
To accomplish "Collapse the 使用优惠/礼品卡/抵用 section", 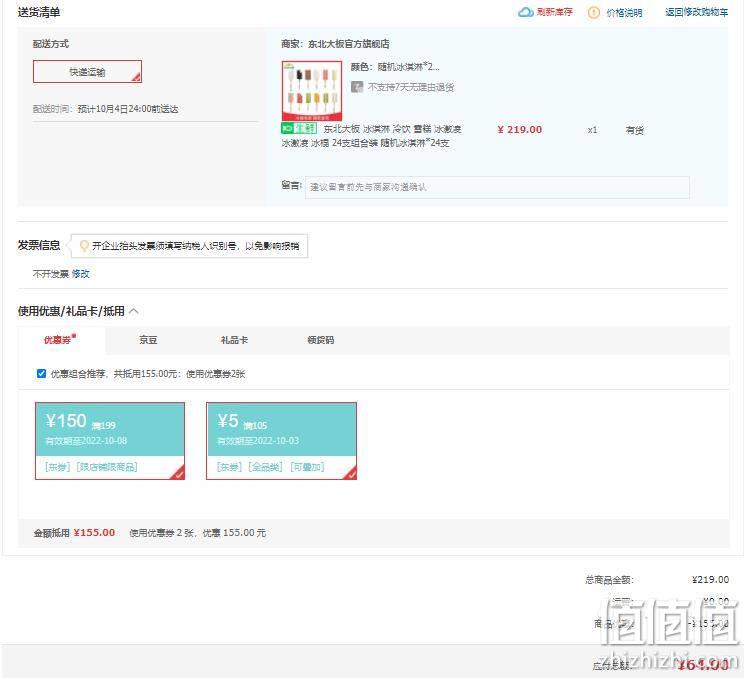I will [134, 311].
